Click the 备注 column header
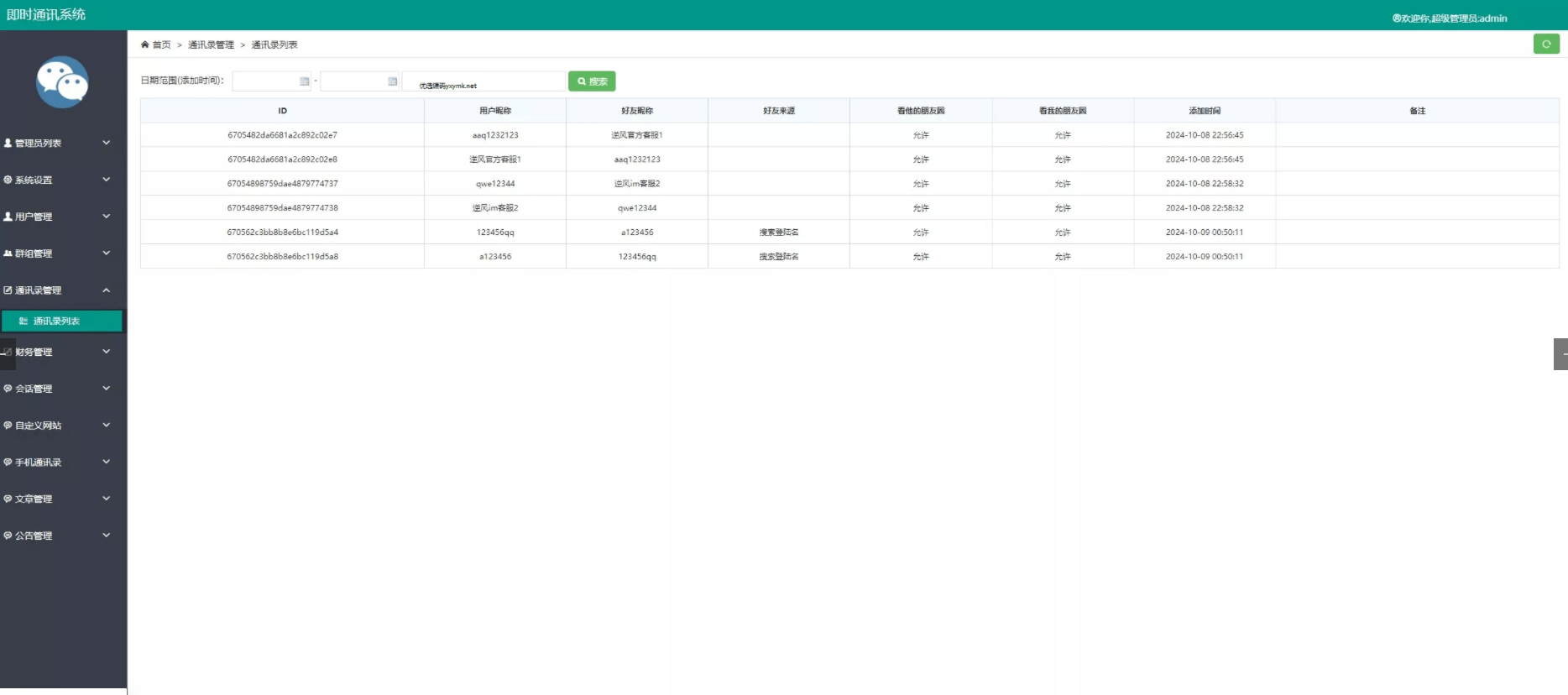This screenshot has width=1568, height=695. point(1418,111)
